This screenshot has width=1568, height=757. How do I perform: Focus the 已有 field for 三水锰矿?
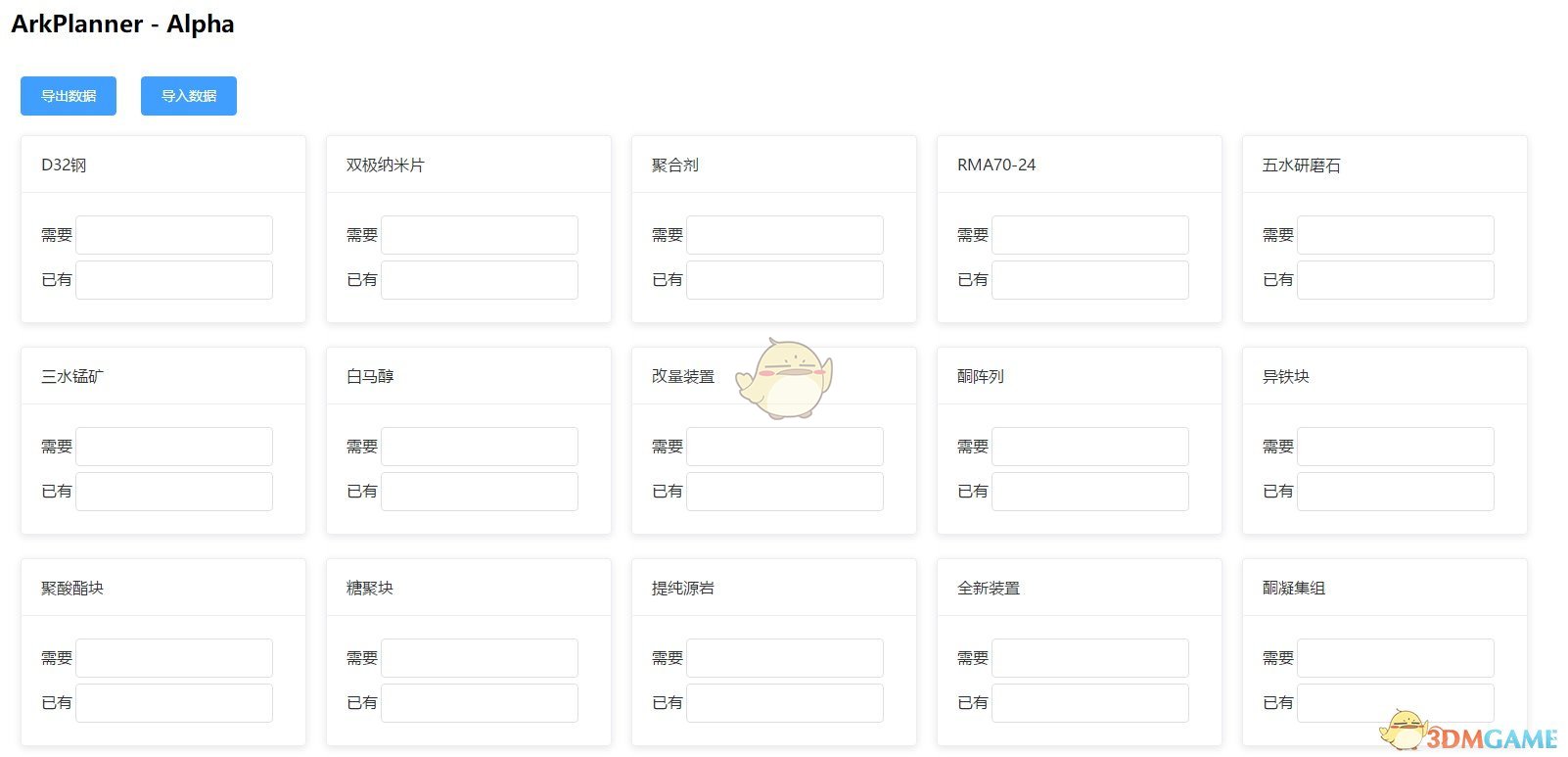(x=174, y=492)
